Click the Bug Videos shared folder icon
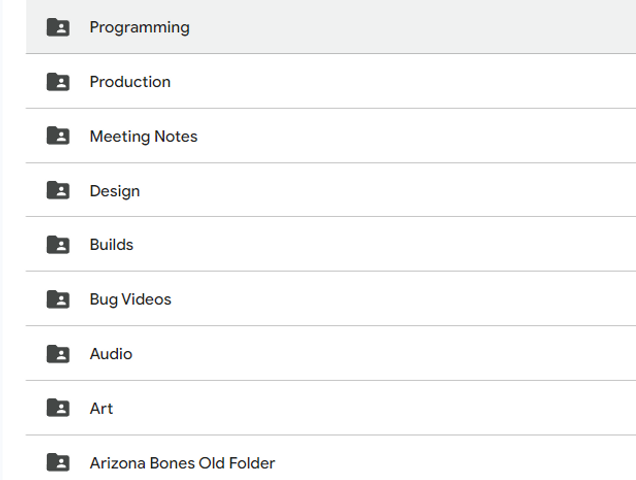The width and height of the screenshot is (636, 480). 58,299
